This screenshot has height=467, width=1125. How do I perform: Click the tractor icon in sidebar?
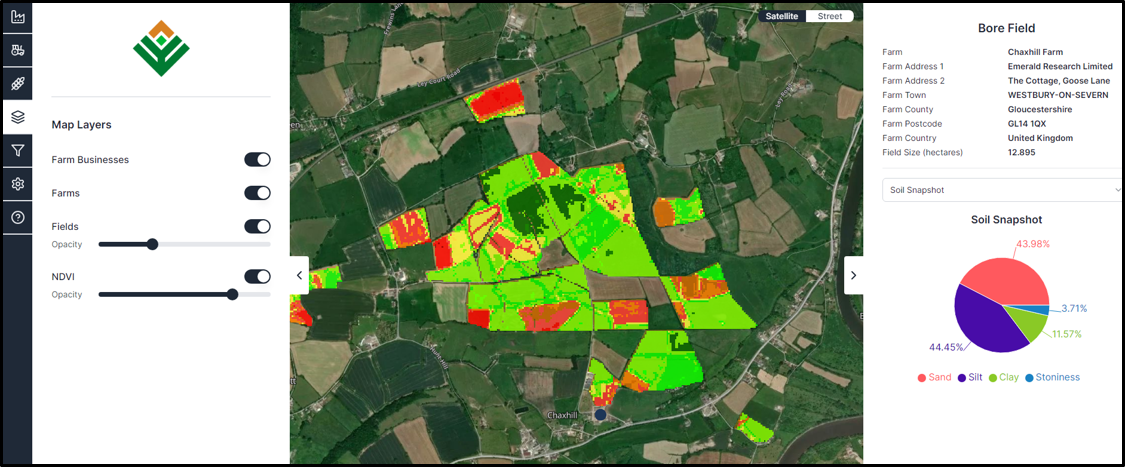tap(17, 50)
